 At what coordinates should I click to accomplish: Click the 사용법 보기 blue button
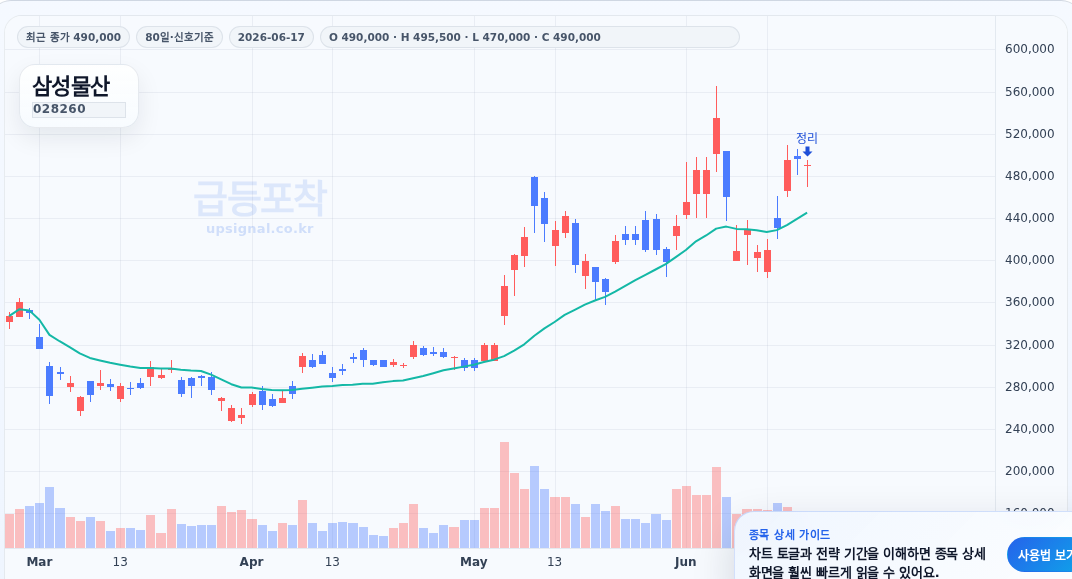tap(1041, 554)
